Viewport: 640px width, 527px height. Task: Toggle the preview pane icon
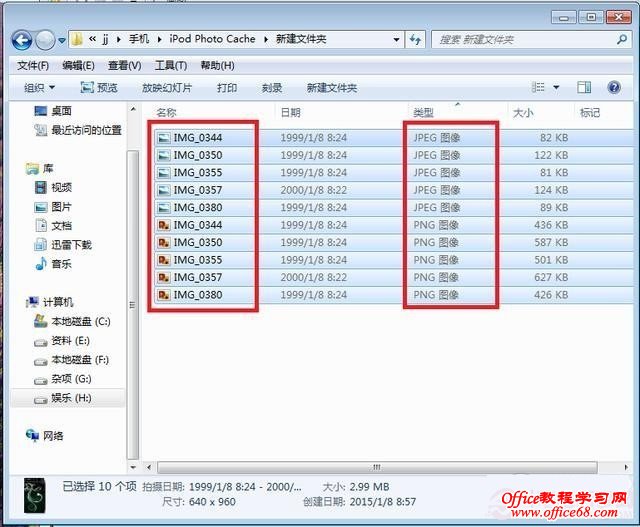[584, 87]
